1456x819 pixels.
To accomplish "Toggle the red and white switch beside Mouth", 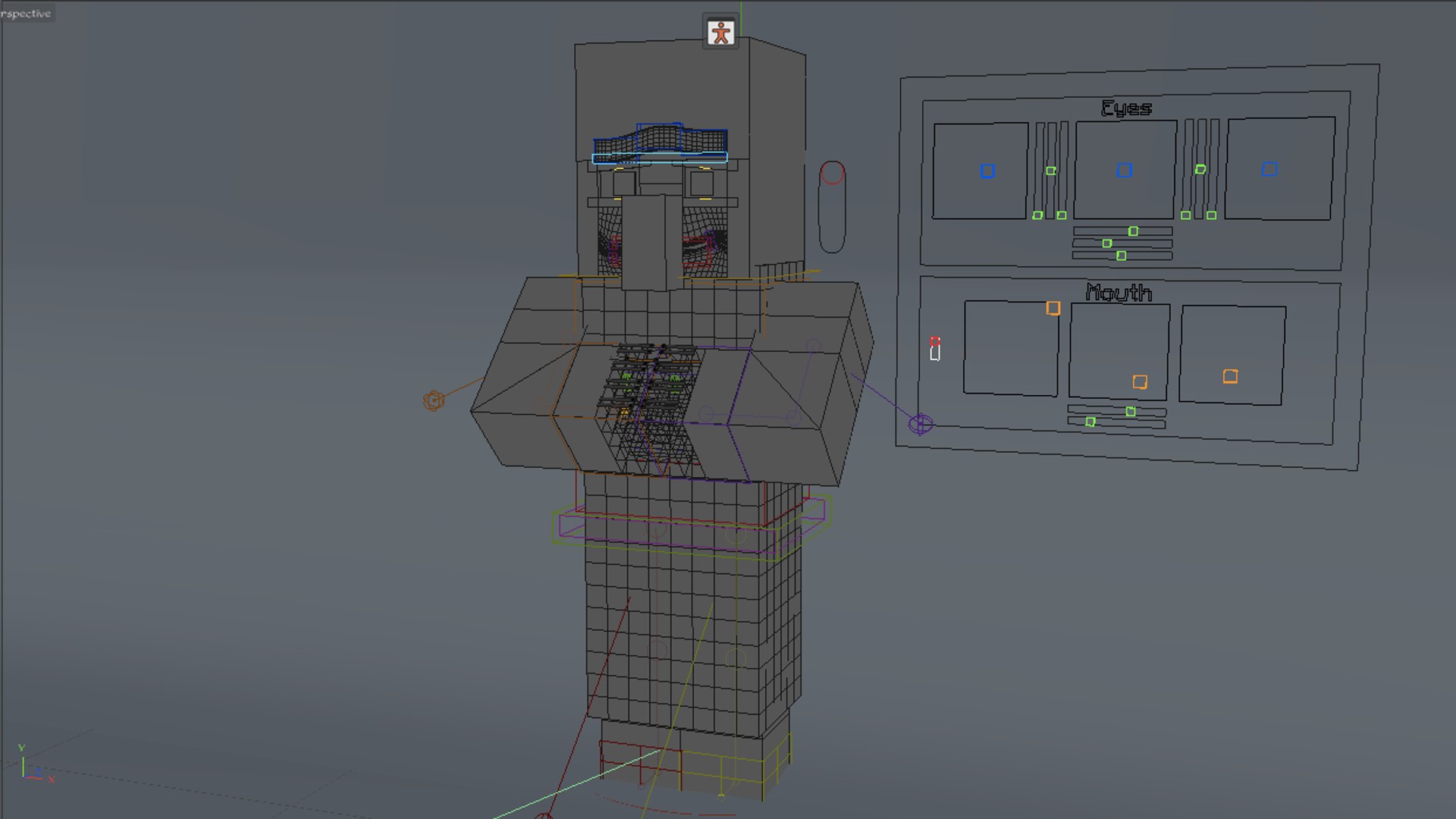I will pos(935,349).
